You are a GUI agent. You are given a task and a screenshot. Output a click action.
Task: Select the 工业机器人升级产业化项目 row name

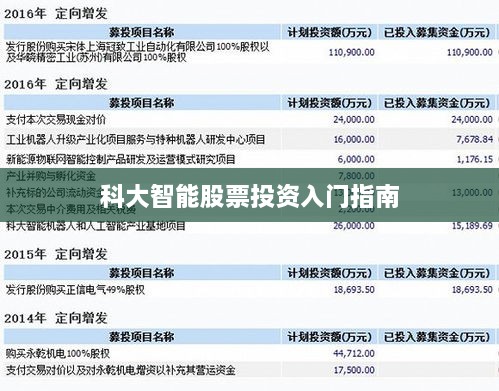(x=135, y=140)
